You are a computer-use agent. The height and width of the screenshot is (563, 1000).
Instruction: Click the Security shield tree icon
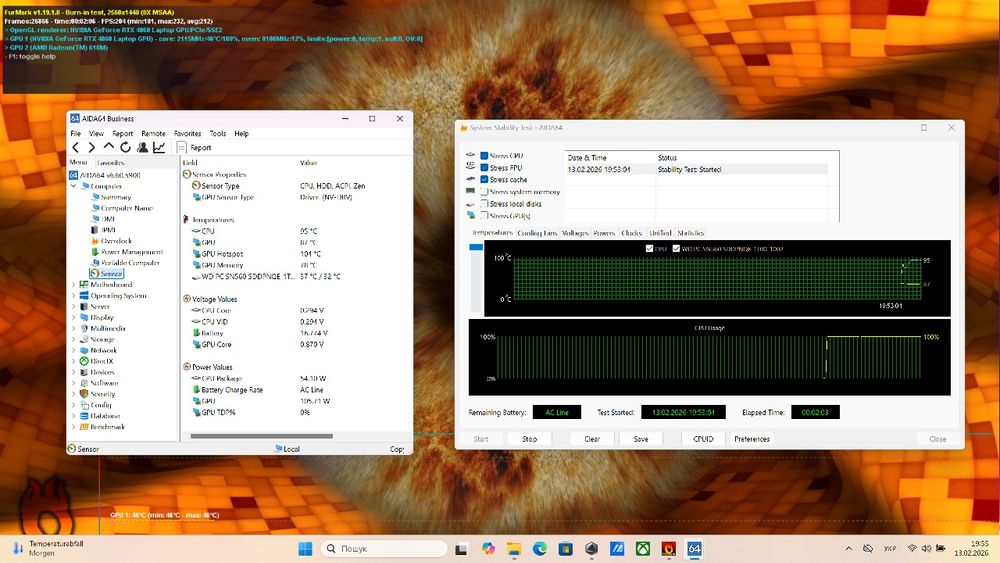(x=84, y=393)
